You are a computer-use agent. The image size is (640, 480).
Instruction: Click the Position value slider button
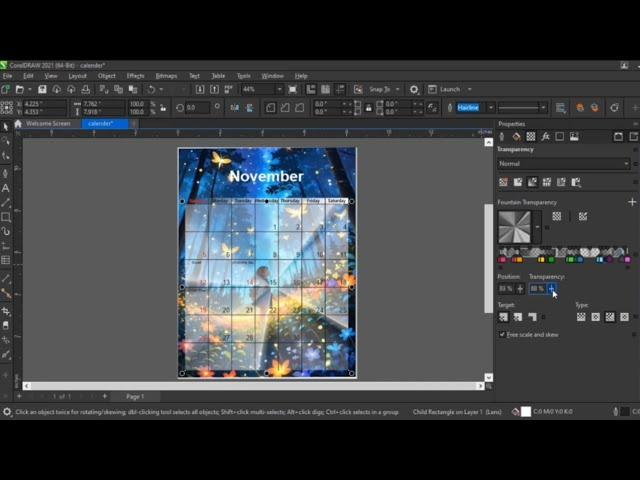520,289
